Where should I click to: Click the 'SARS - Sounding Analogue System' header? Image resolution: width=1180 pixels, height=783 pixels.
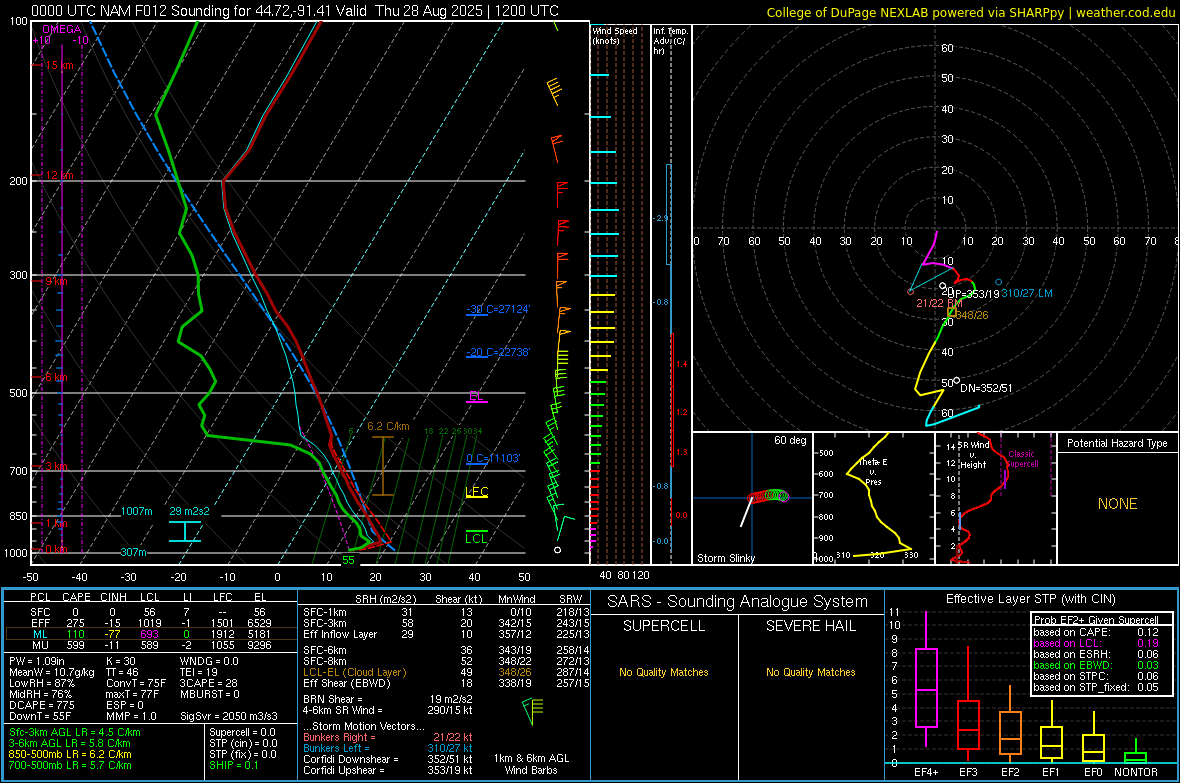click(738, 602)
